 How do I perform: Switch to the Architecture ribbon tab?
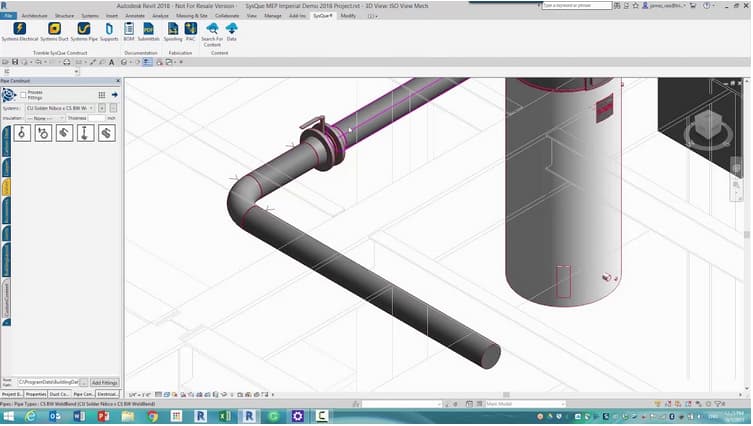(x=35, y=16)
